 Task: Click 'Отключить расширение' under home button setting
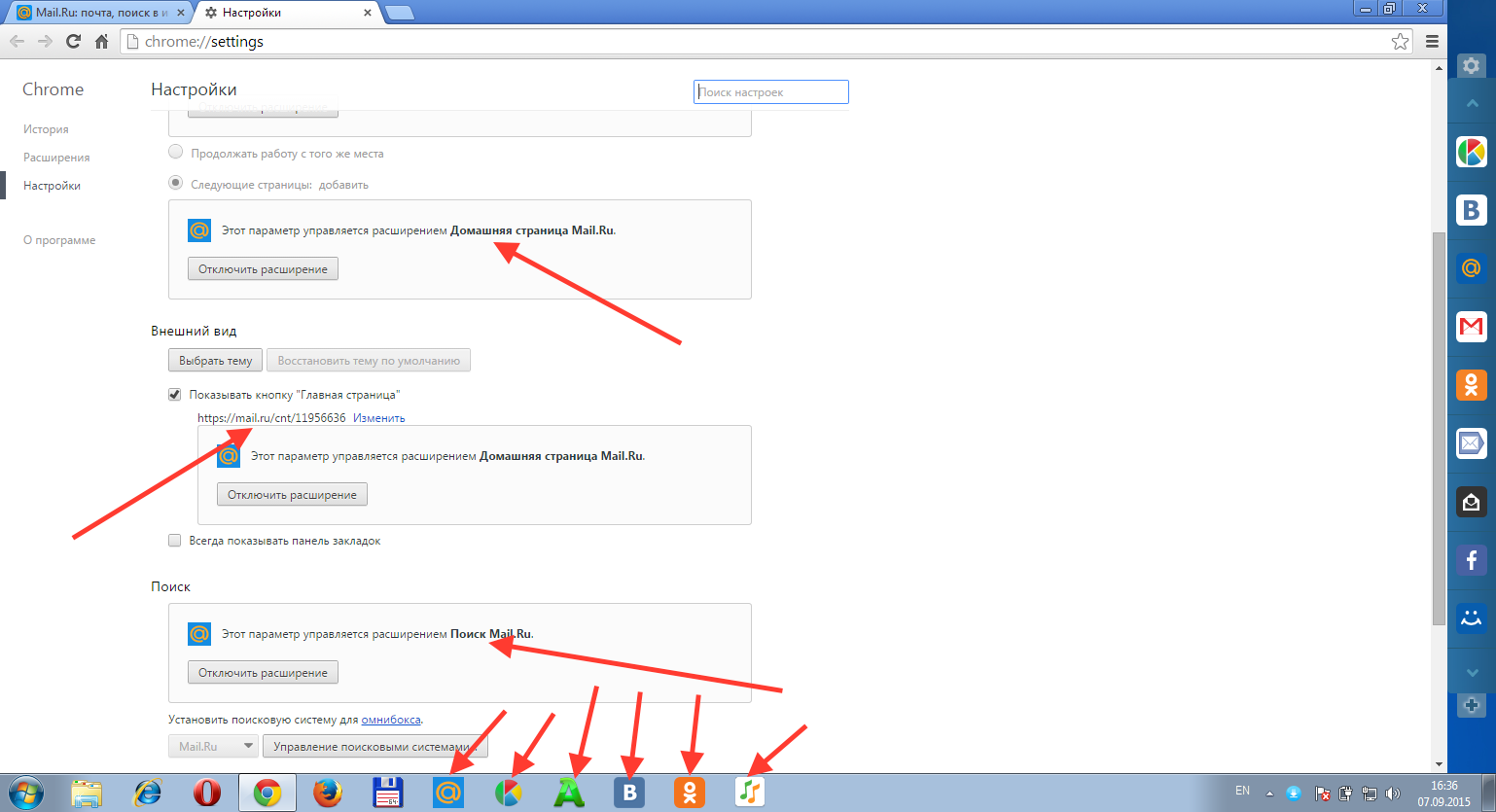point(292,494)
